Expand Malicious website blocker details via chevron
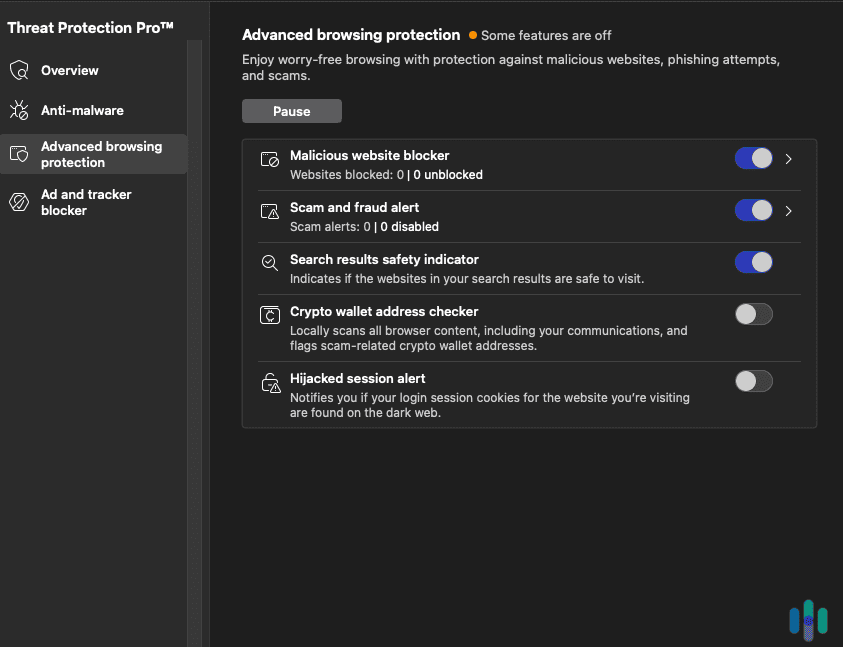Screen dimensions: 843x647 [x=788, y=158]
